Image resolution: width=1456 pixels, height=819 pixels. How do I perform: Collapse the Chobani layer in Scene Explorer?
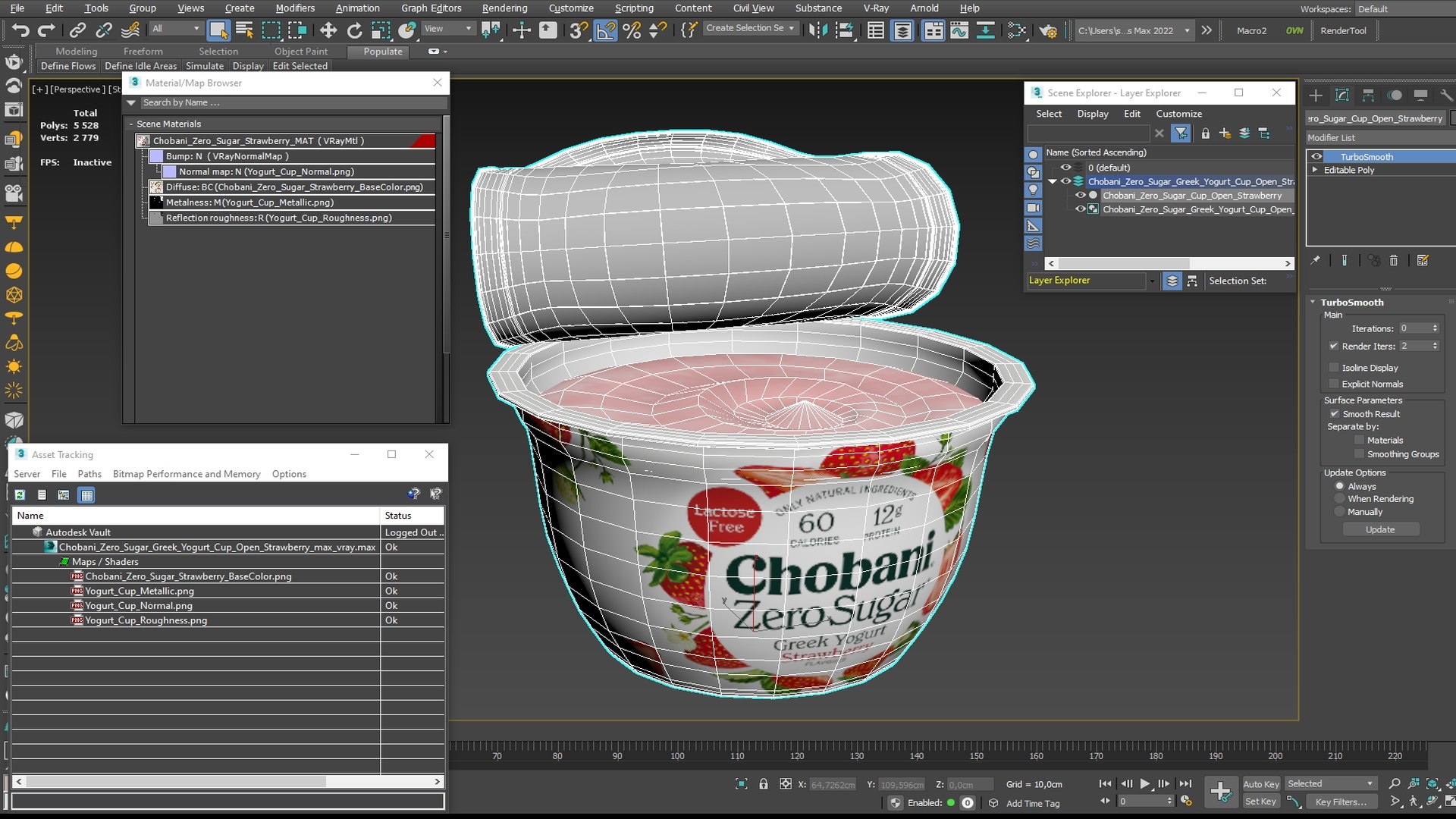coord(1053,181)
